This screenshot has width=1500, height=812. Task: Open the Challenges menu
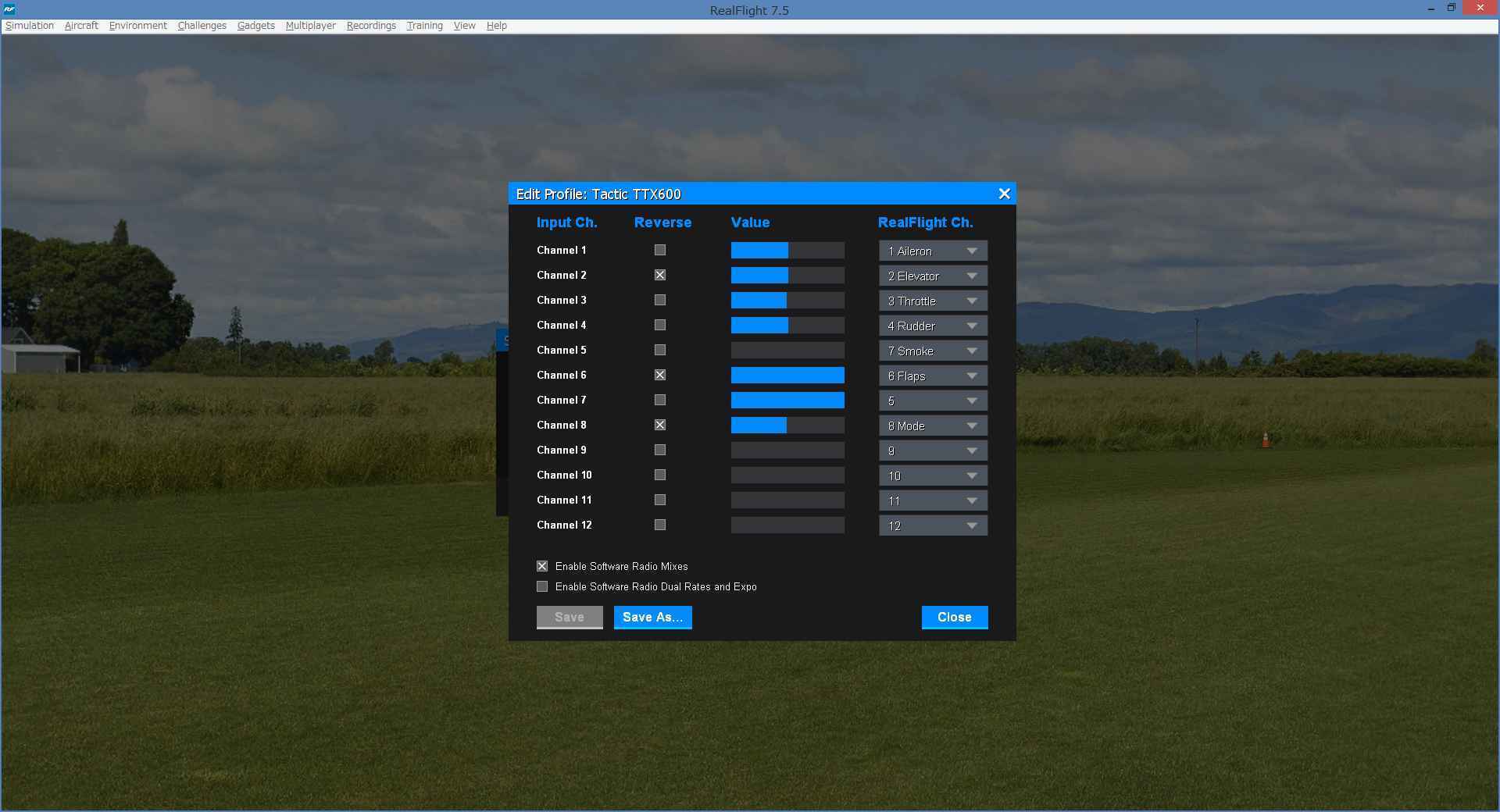[x=202, y=26]
